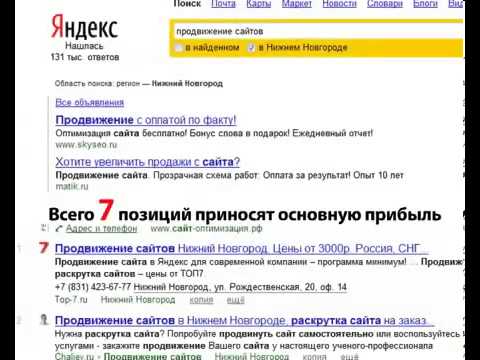Open result 'Продвижение сайтов Нижний Новгород. Цены от 3000р'
480x360 pixels.
241,249
